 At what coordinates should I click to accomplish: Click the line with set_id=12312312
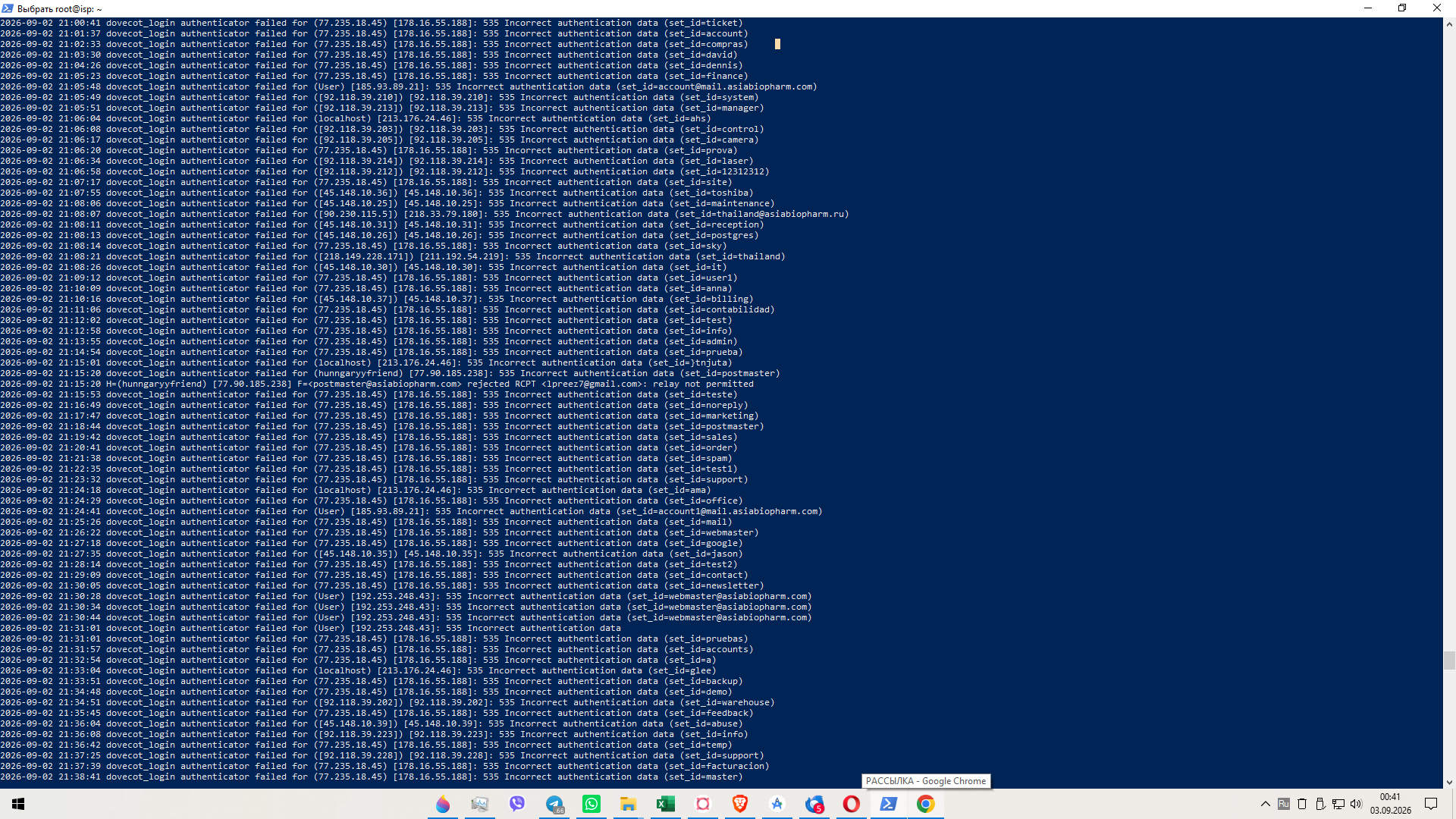(384, 171)
